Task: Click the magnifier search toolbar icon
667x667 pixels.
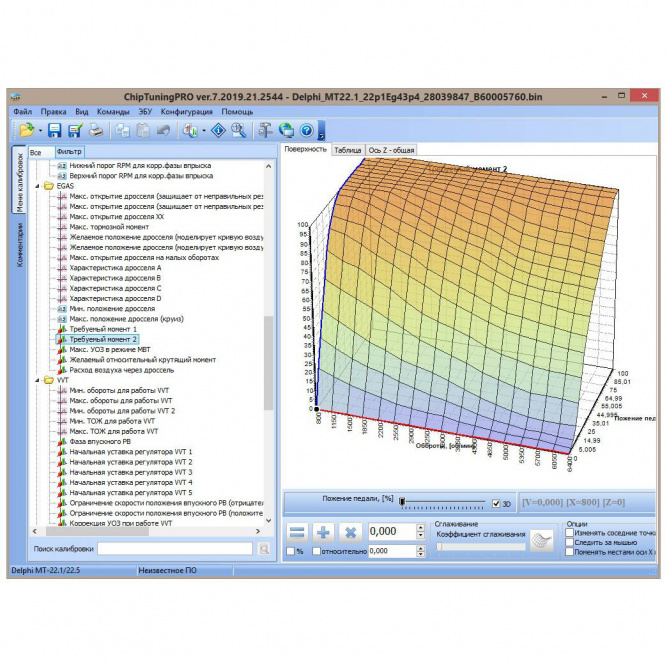Action: (239, 130)
